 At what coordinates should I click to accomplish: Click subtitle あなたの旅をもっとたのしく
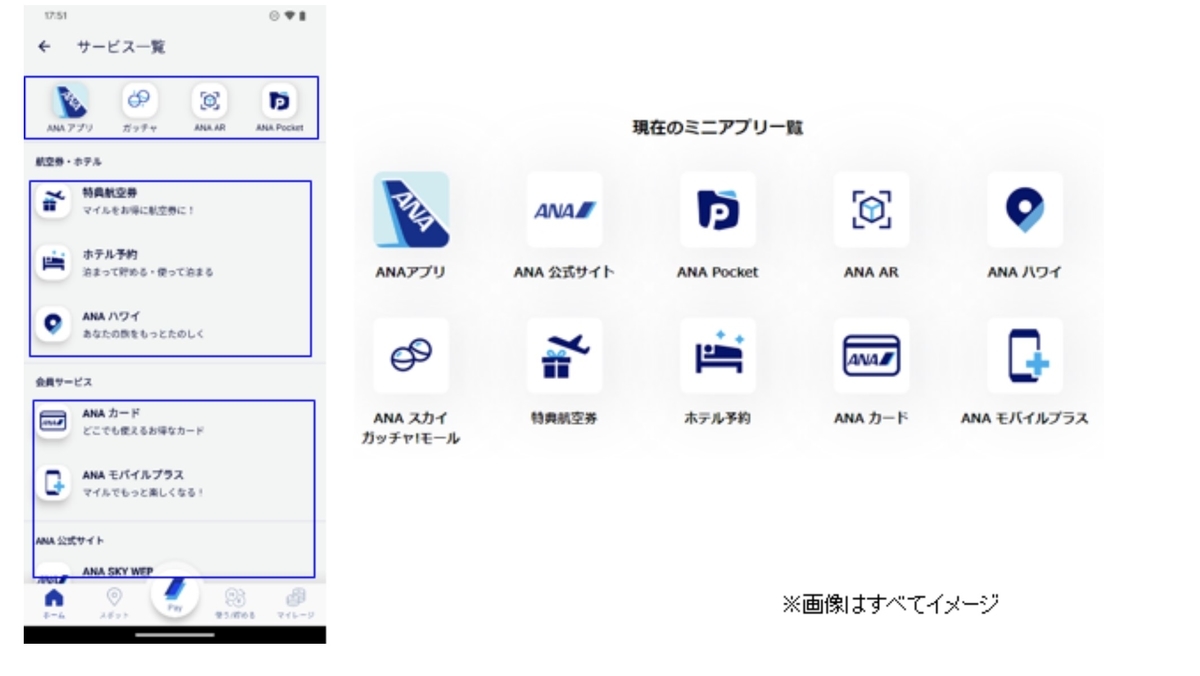[x=143, y=334]
